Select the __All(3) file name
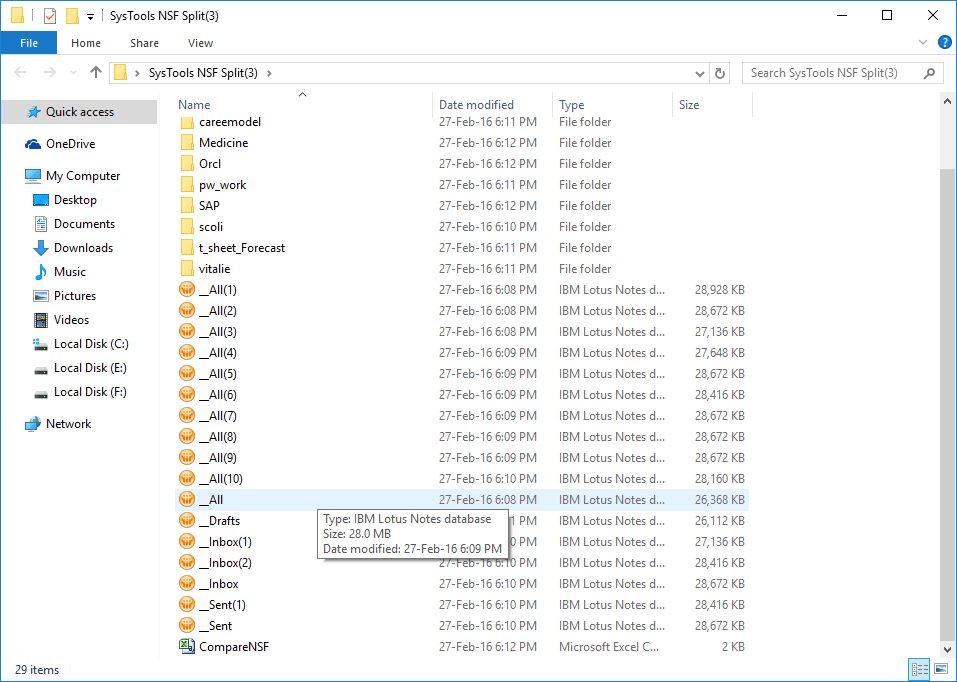 [218, 332]
